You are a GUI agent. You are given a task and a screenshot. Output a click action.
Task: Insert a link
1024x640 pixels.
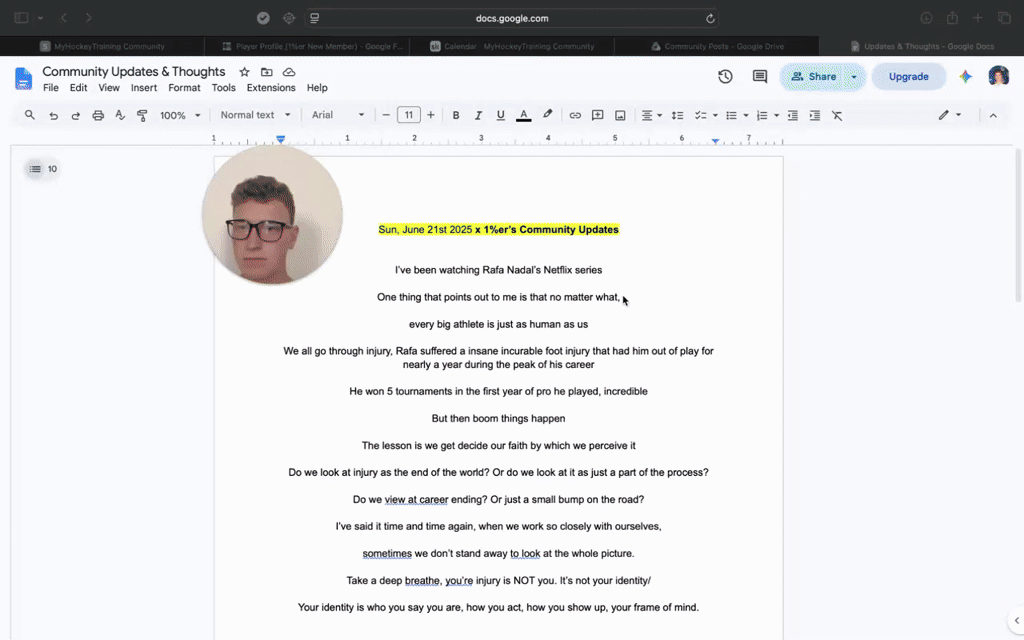pos(575,116)
